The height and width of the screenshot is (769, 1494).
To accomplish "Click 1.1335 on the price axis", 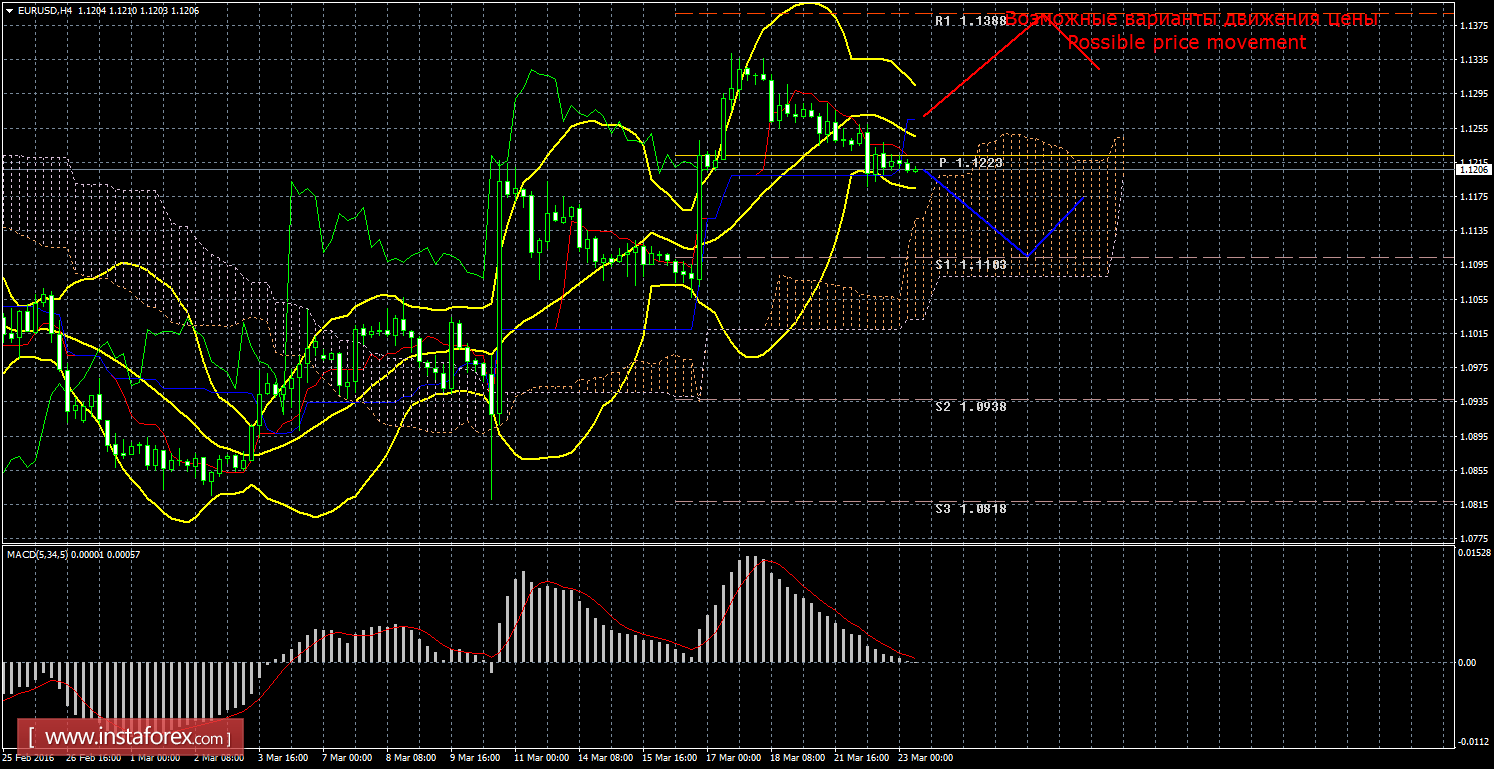I will (1473, 60).
